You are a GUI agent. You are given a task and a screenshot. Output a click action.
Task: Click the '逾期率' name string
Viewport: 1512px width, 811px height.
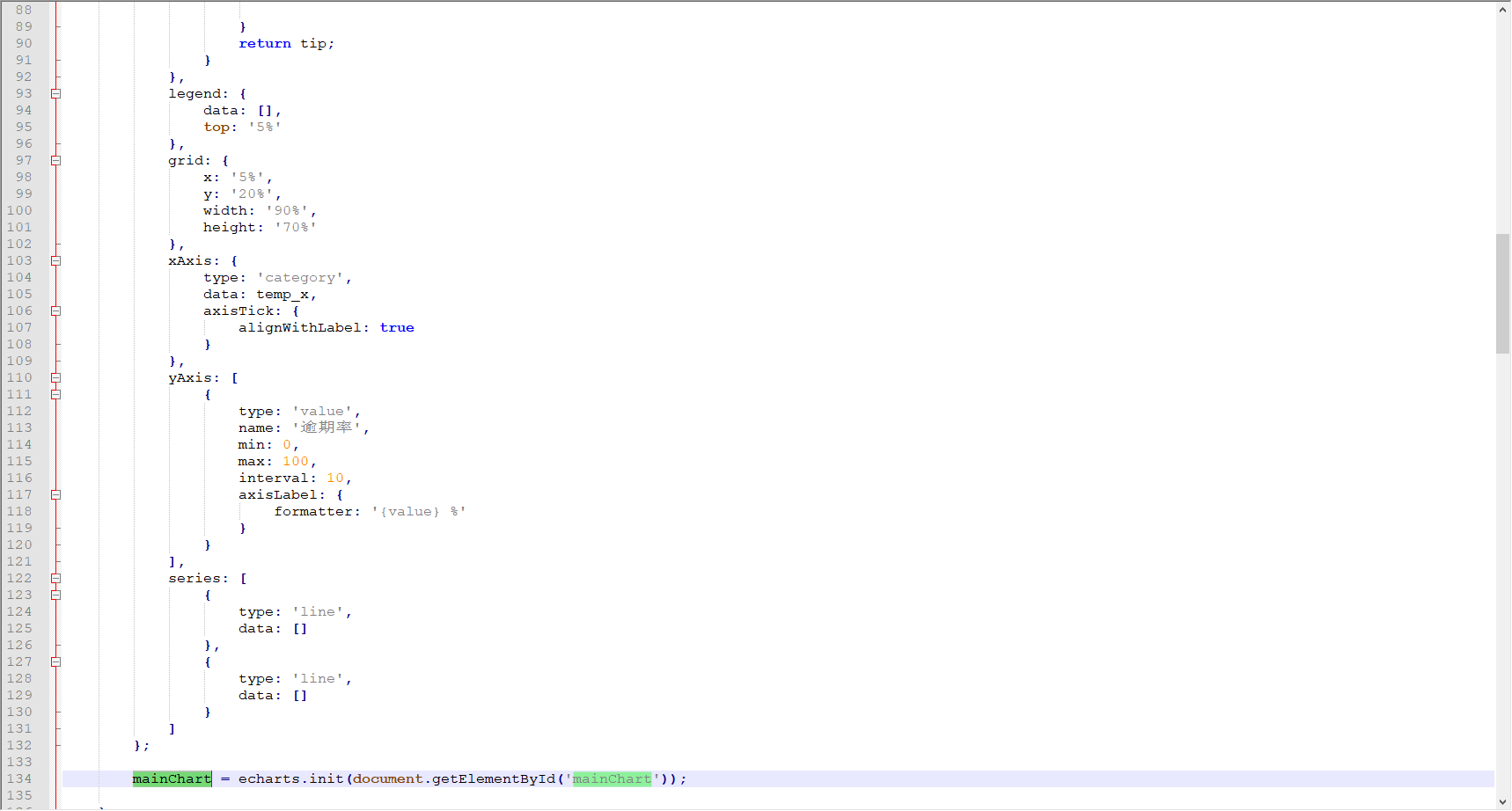pos(327,427)
